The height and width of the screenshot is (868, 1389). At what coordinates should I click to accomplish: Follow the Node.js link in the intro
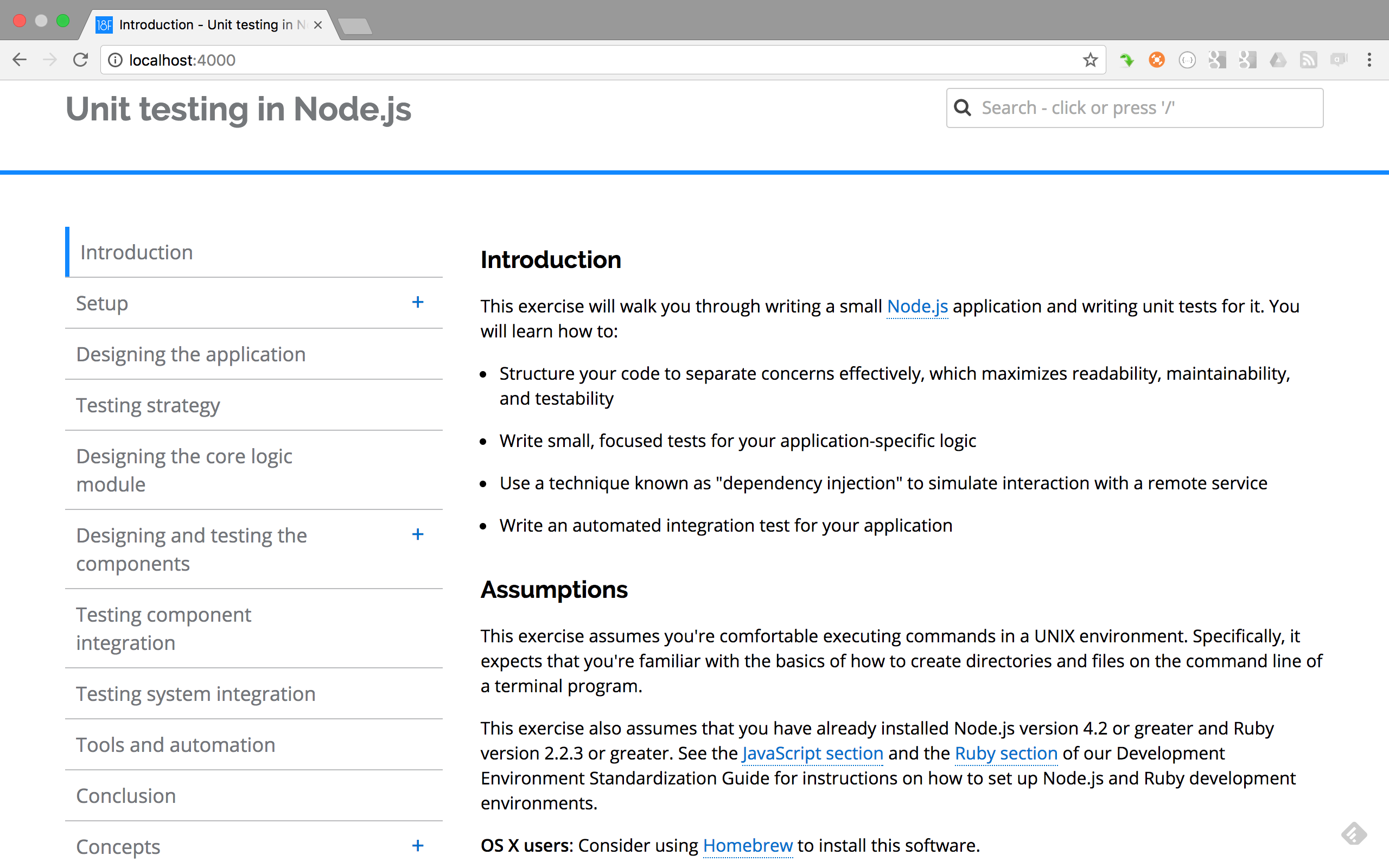[x=917, y=307]
